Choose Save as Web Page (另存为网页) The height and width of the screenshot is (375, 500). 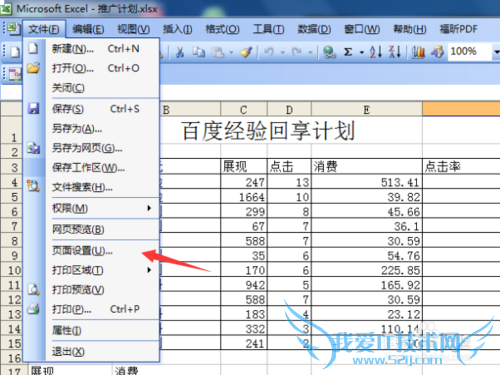pos(91,148)
